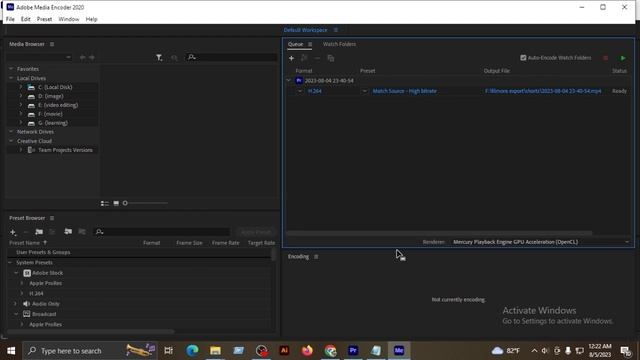Open the Window menu

click(69, 19)
